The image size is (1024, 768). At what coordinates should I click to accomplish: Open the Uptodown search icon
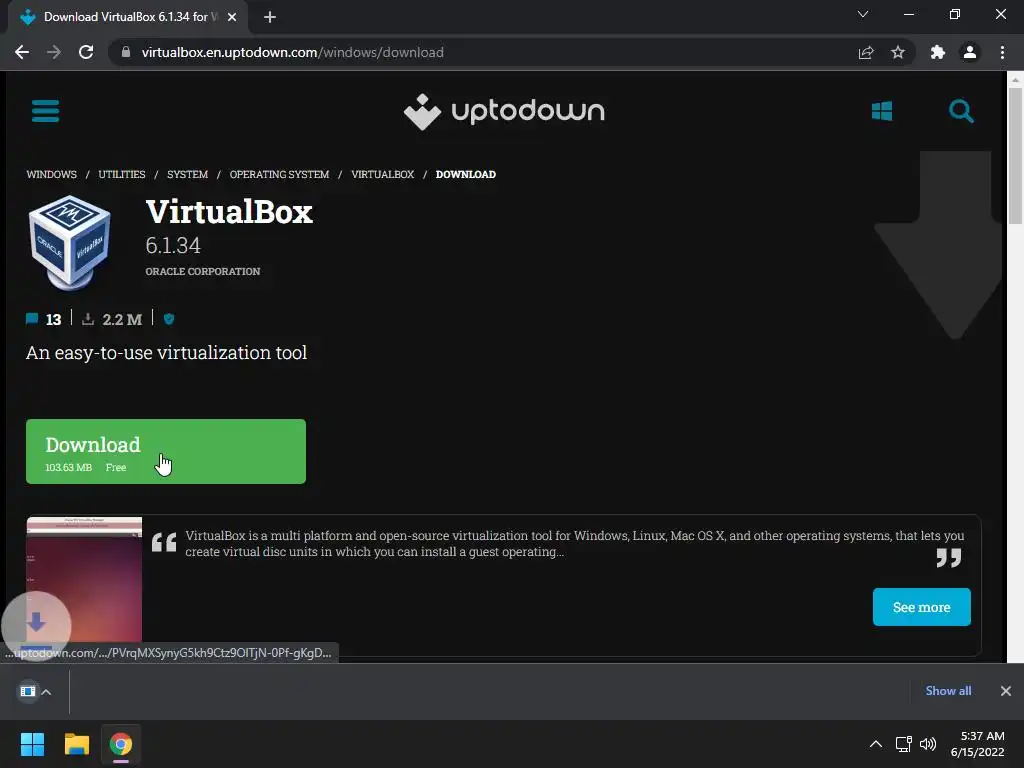[x=961, y=111]
